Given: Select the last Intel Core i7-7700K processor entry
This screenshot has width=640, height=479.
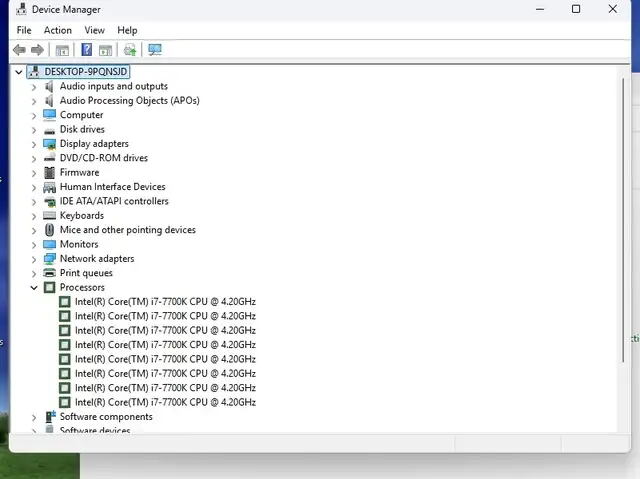Looking at the screenshot, I should click(165, 402).
